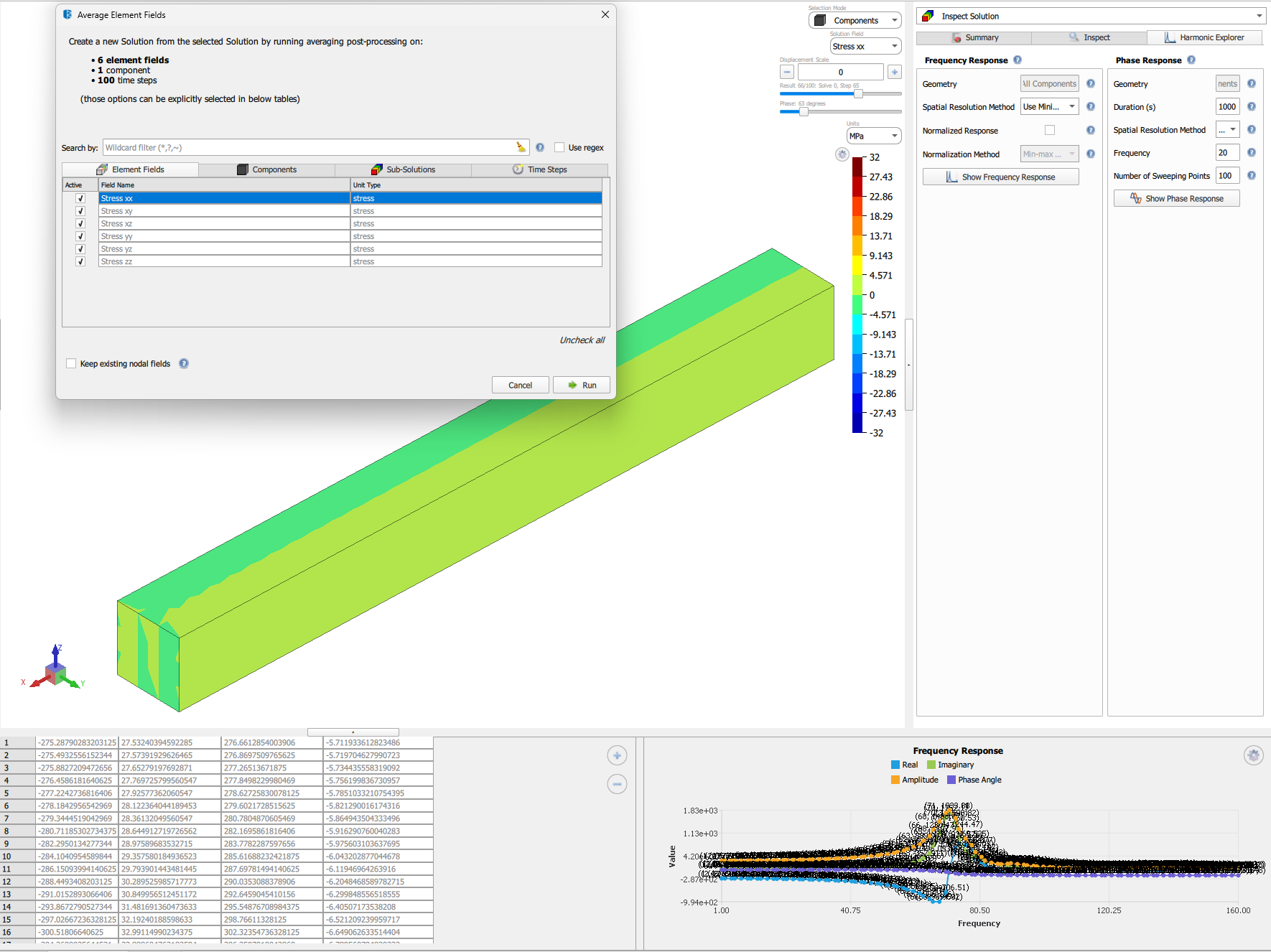Screen dimensions: 1271x952
Task: Open Phase Response Spatial Resolution Method dropdown
Action: pos(1228,130)
